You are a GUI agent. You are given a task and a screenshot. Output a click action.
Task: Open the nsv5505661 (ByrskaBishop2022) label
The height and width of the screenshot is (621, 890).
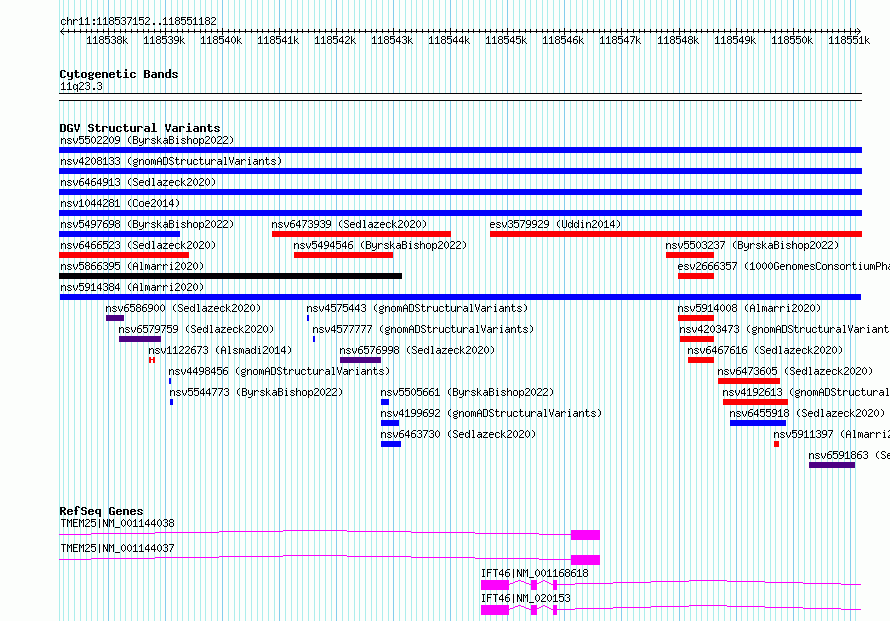[x=467, y=392]
